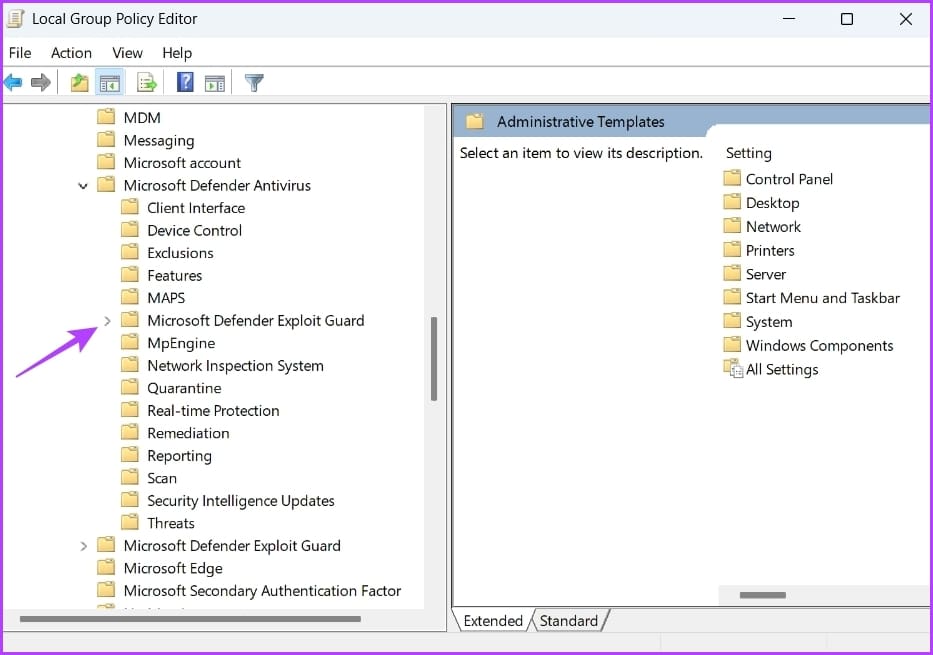Select Security Intelligence Updates in the tree
This screenshot has width=933, height=655.
[x=240, y=501]
